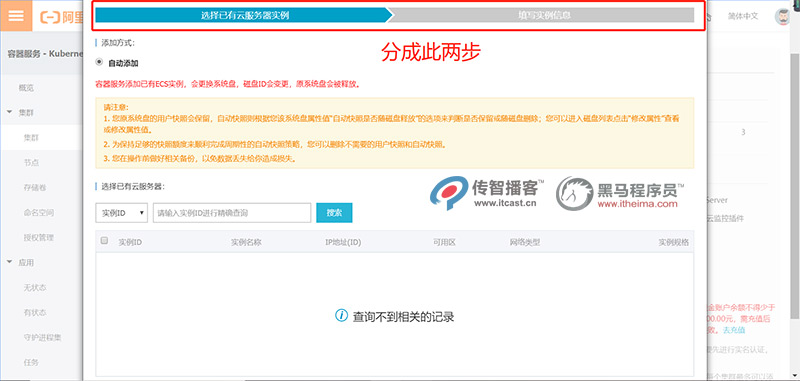Open 概览 in the sidebar
The image size is (800, 381).
pos(26,88)
